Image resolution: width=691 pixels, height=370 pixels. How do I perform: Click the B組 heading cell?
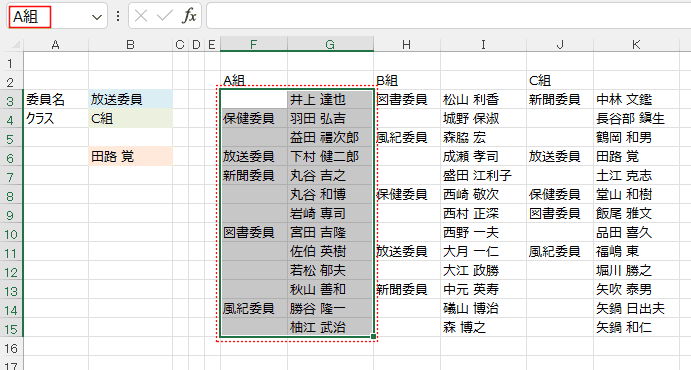click(x=407, y=81)
